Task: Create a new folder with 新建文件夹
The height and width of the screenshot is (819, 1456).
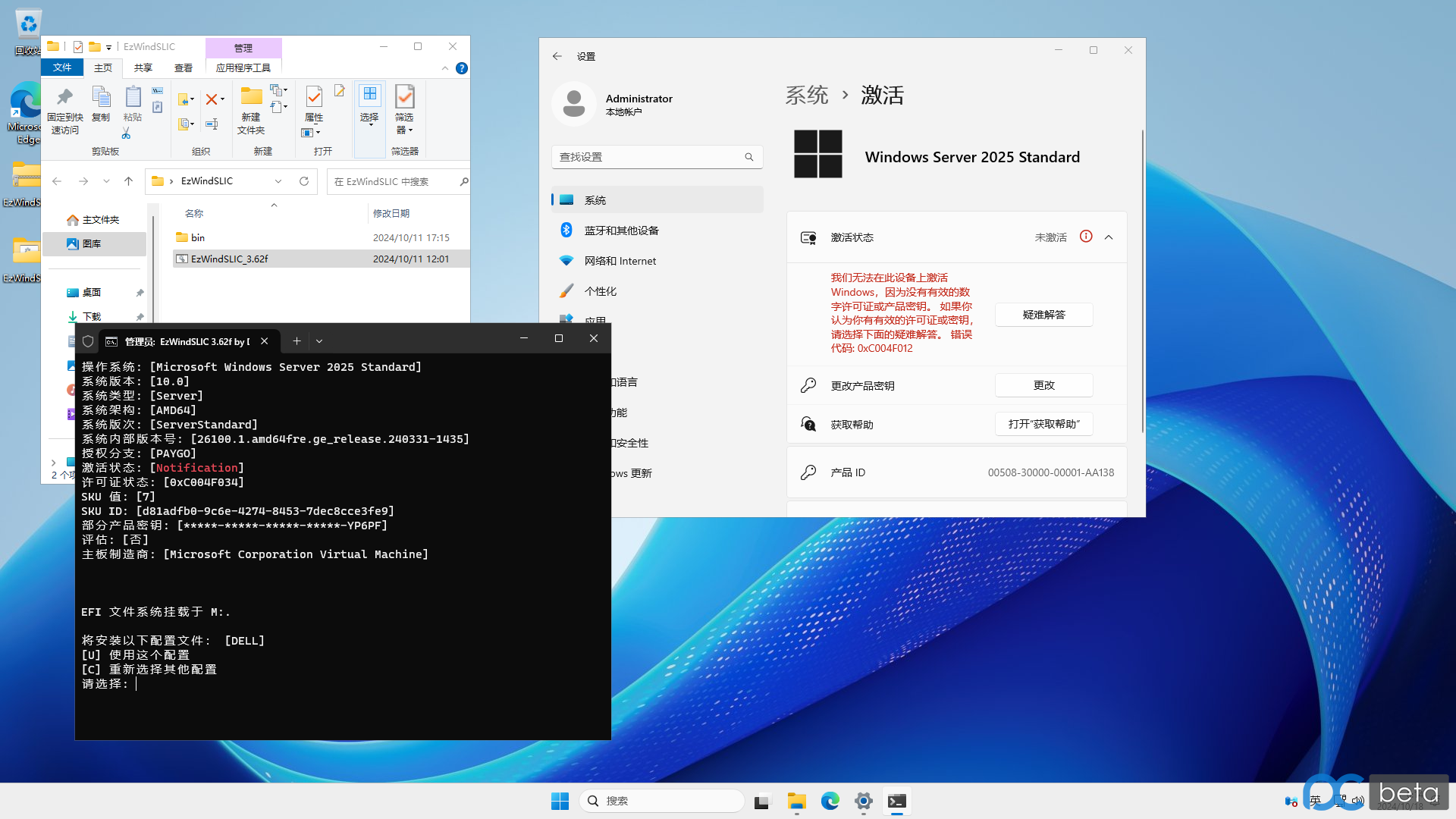Action: (x=251, y=110)
